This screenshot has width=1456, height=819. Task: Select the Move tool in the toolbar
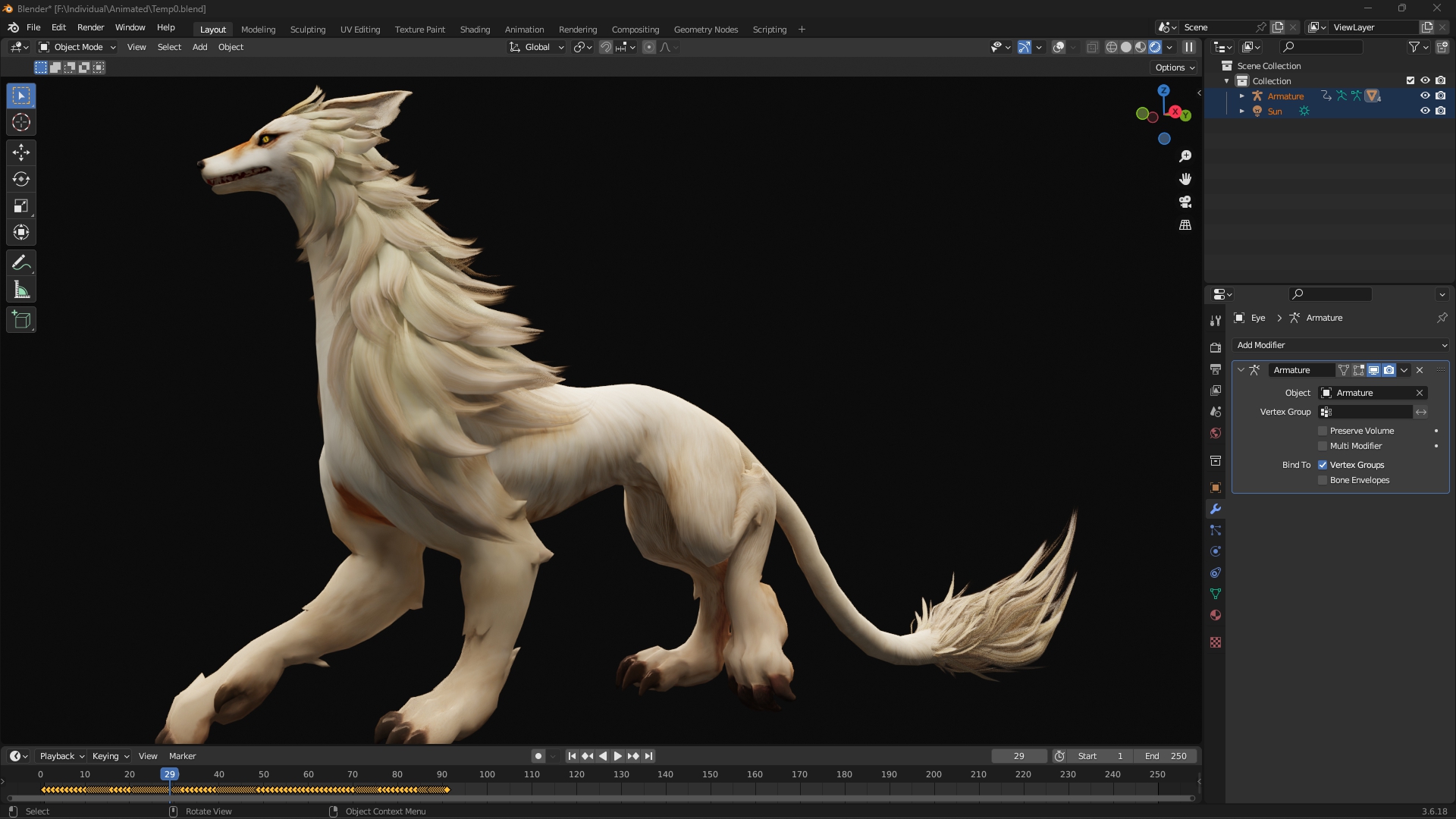point(21,152)
